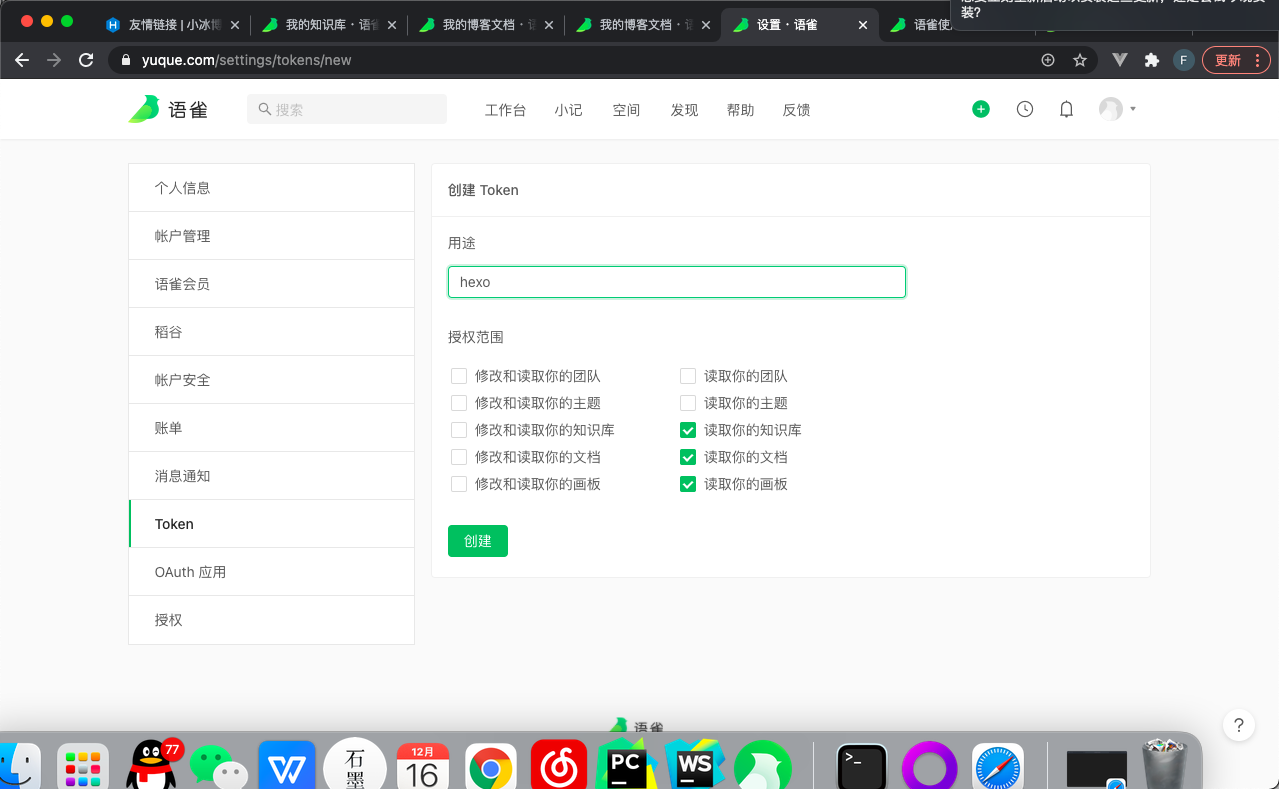Open 发现 in top navigation

coord(684,110)
